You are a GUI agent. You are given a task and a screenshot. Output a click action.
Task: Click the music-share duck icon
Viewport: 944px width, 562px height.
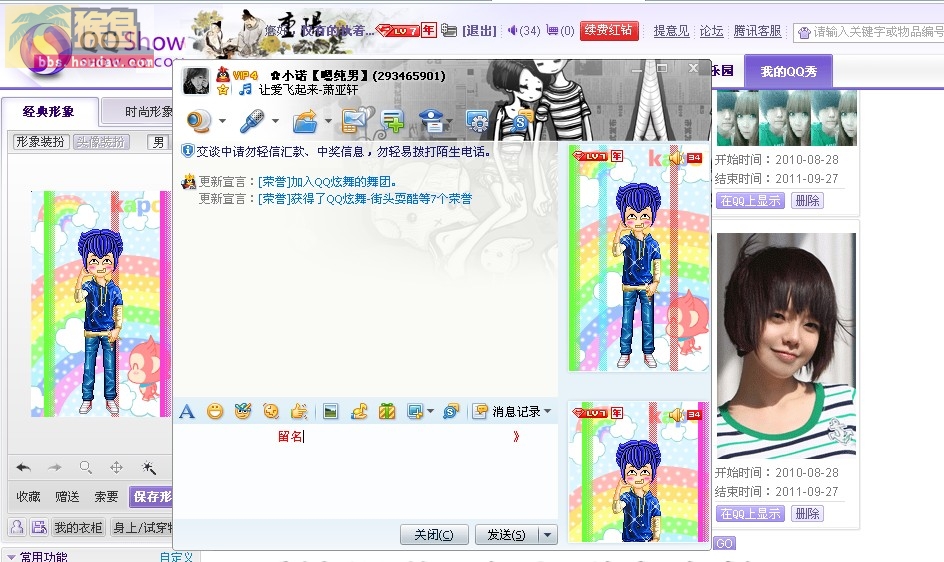[x=359, y=411]
